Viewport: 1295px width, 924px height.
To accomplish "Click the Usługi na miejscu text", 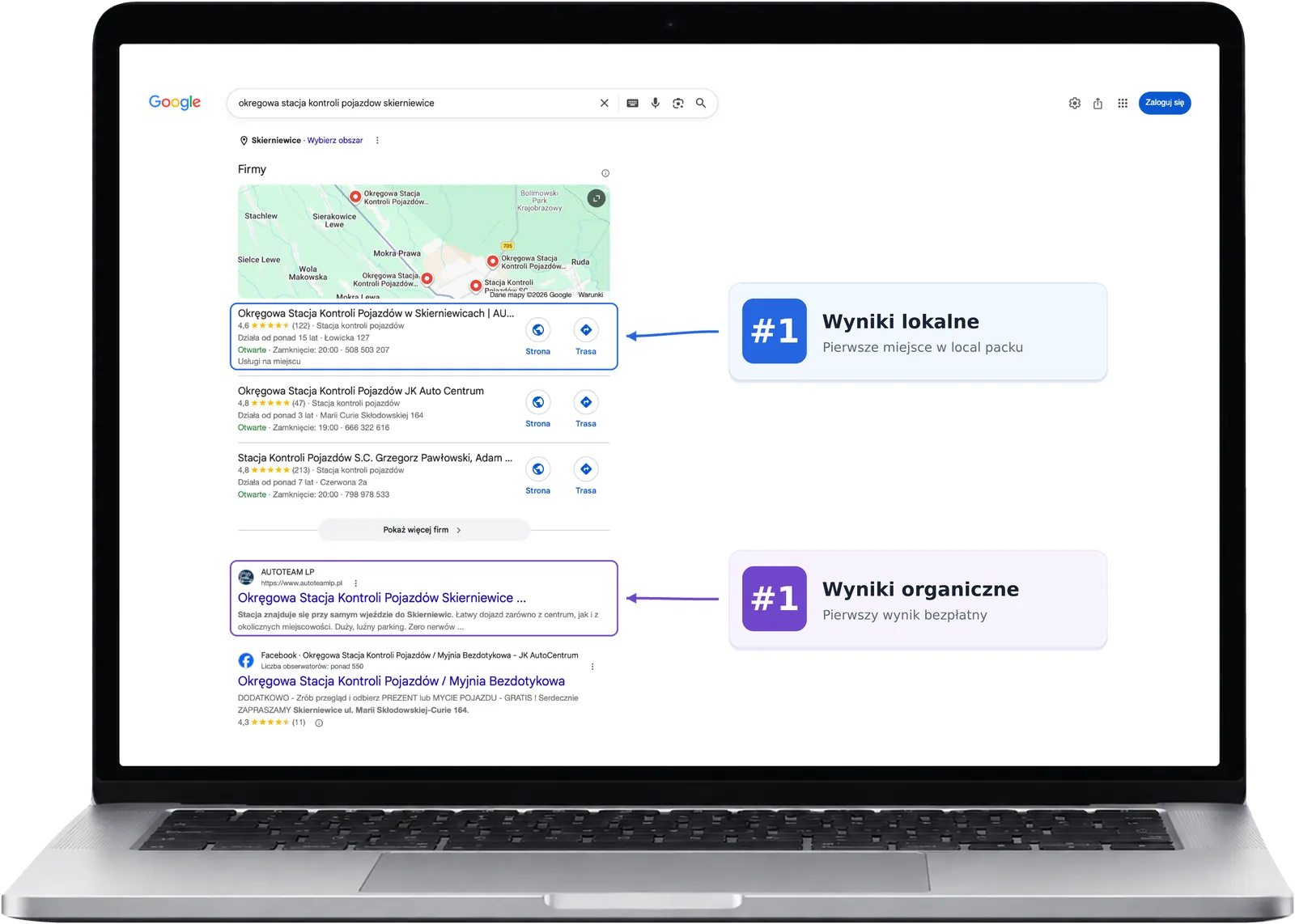I will coord(269,362).
